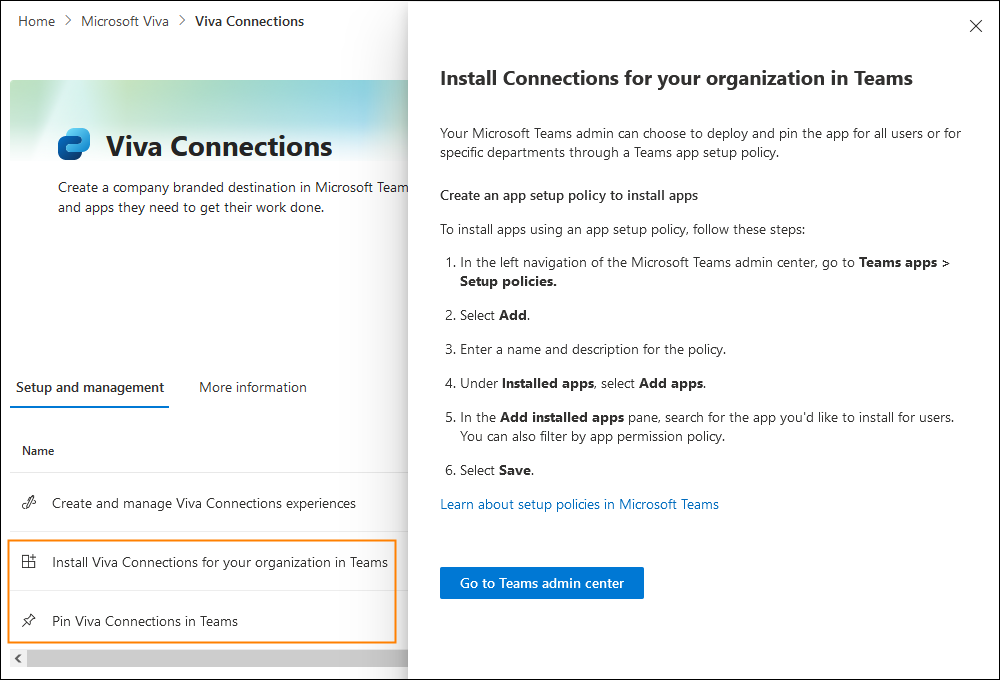Click the Name column header
Screen dimensions: 1000x680
[x=38, y=450]
